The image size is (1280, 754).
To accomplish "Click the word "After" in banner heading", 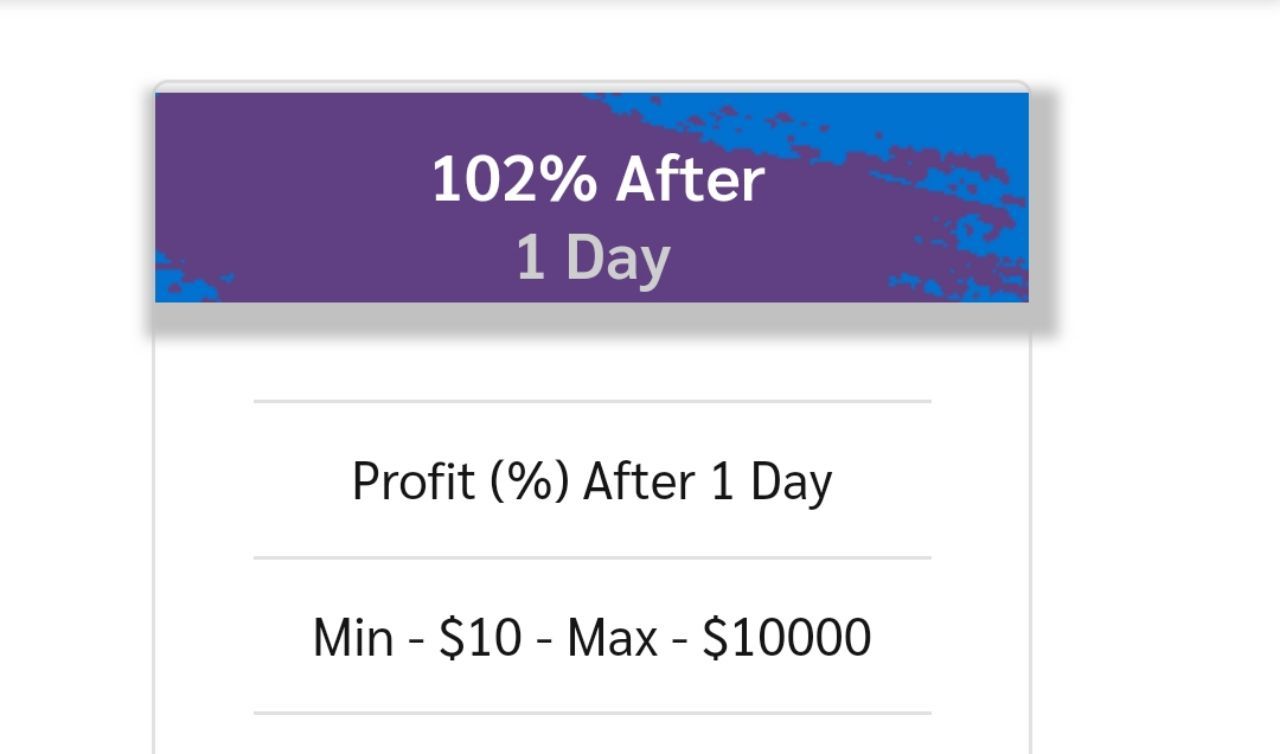I will [x=690, y=181].
